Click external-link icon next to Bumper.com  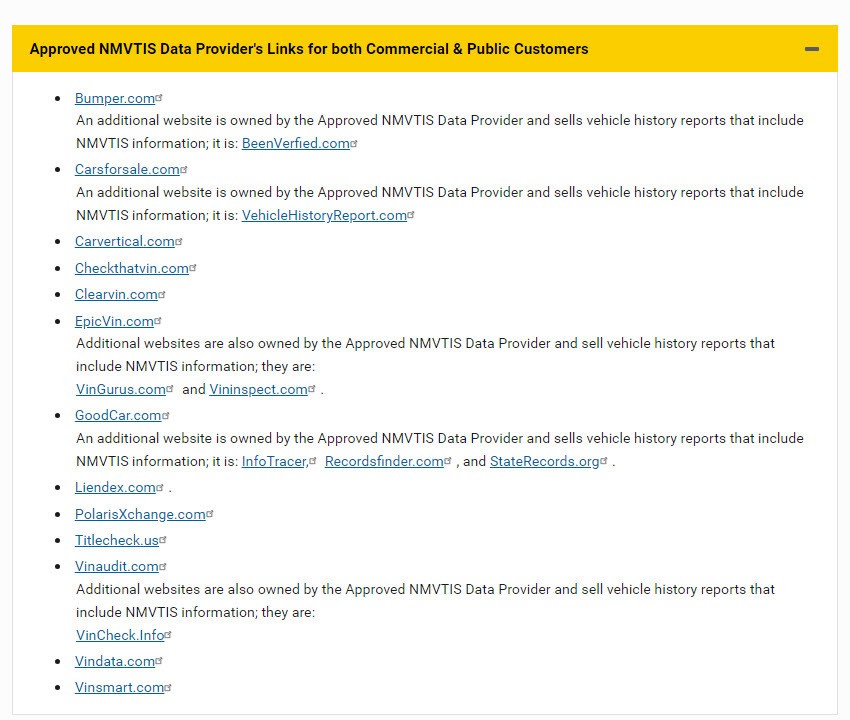pos(159,98)
